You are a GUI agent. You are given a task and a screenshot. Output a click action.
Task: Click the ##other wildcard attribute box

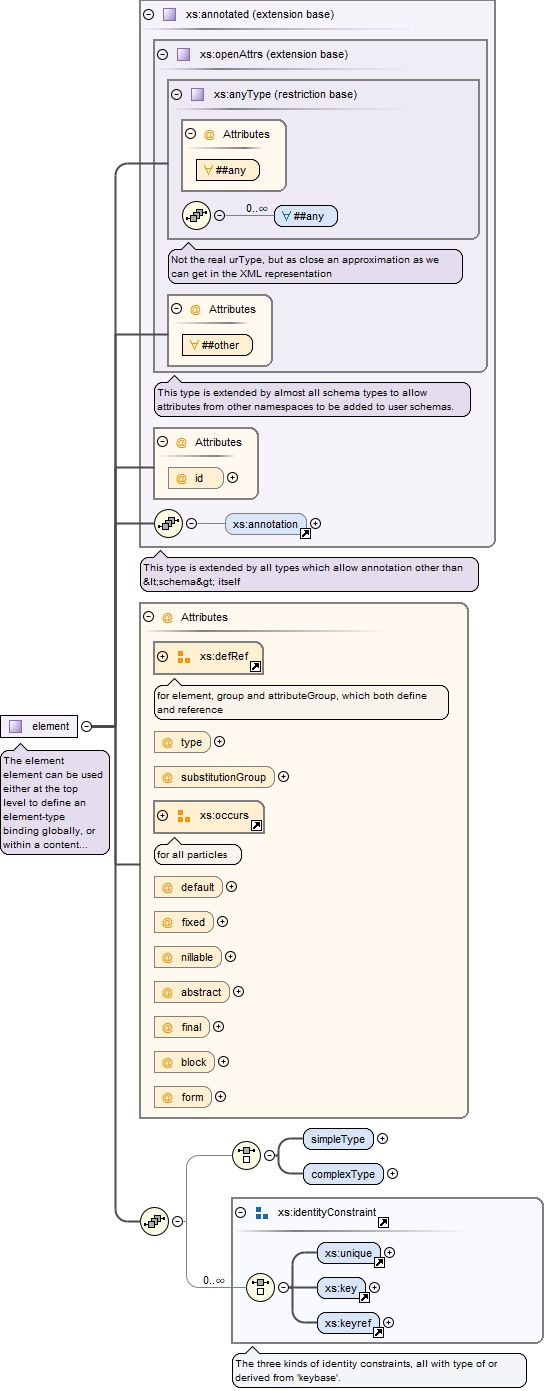pyautogui.click(x=218, y=345)
